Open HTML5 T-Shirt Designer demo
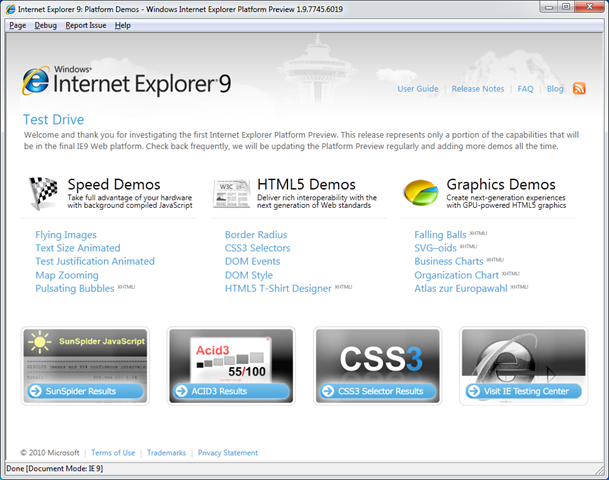Screen dimensions: 609x480 (278, 289)
